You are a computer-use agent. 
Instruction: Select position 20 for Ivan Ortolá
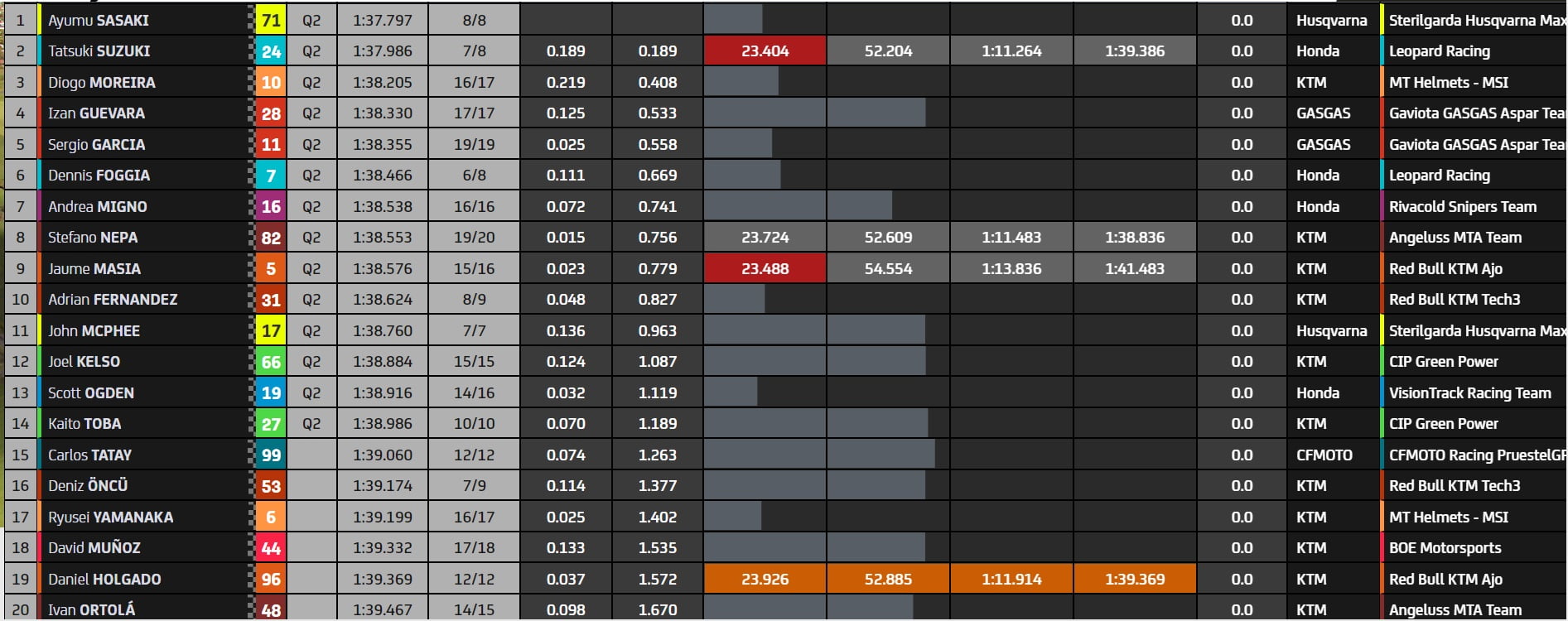(x=21, y=610)
